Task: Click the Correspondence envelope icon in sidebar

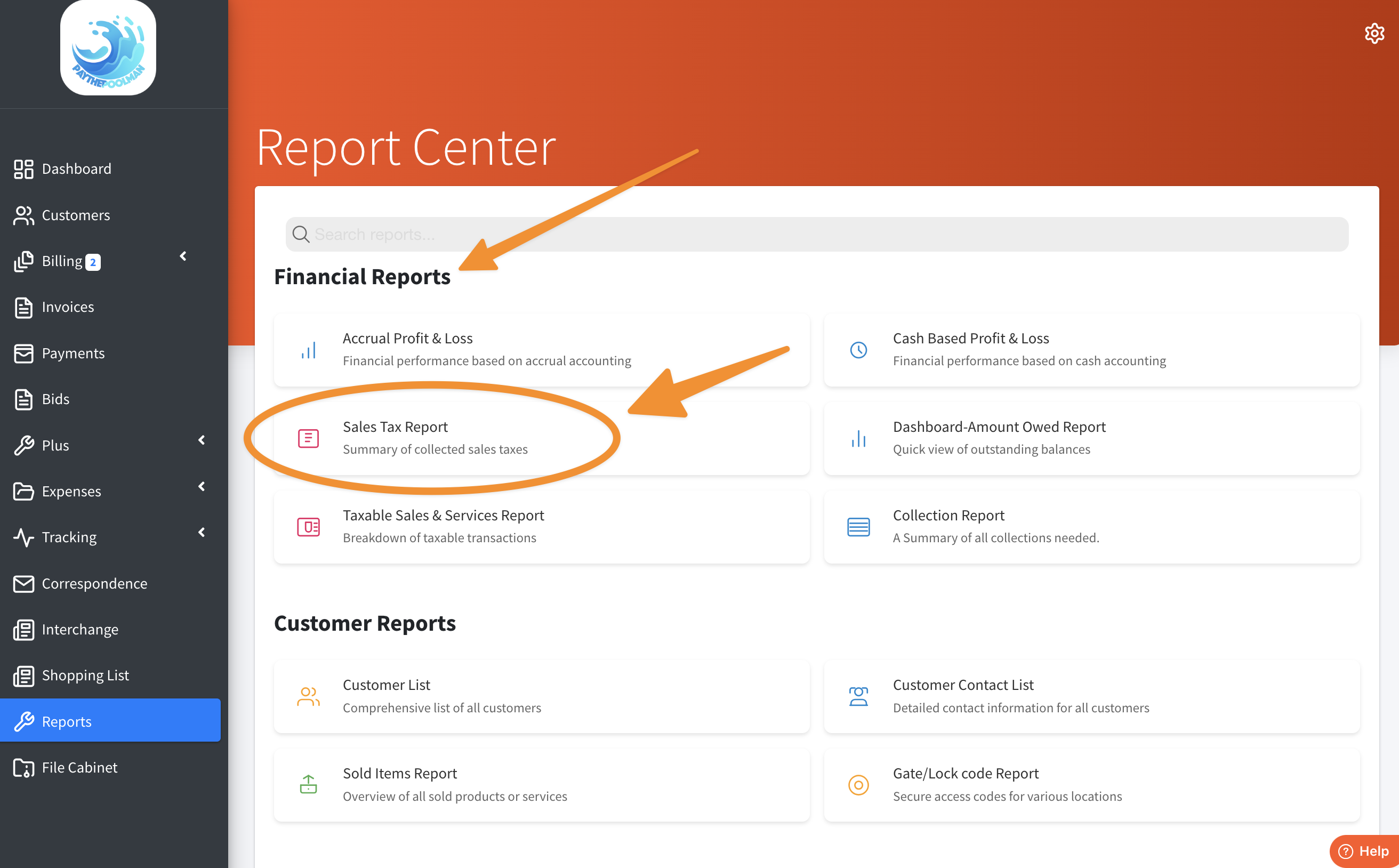Action: 23,583
